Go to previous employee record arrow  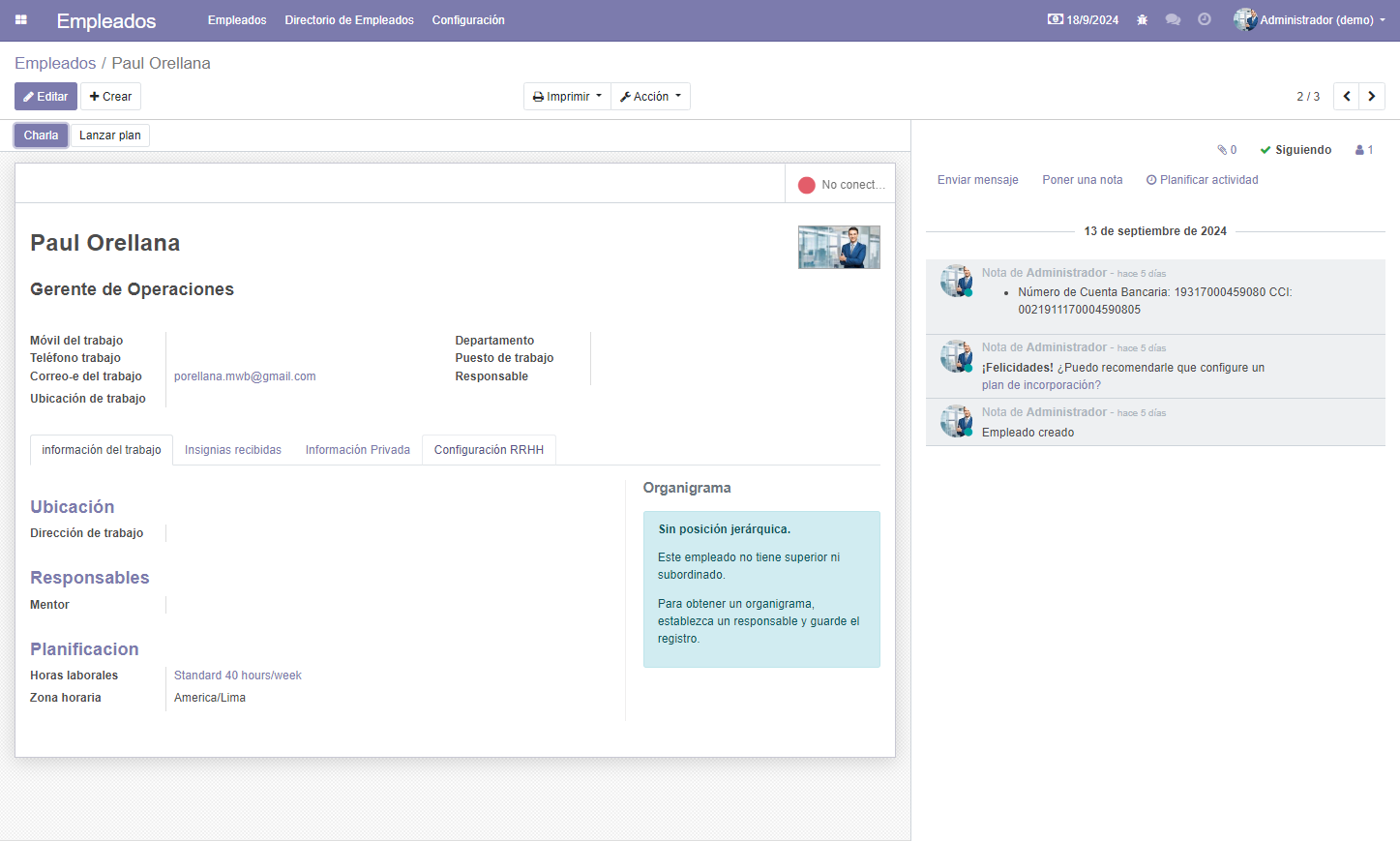tap(1346, 97)
